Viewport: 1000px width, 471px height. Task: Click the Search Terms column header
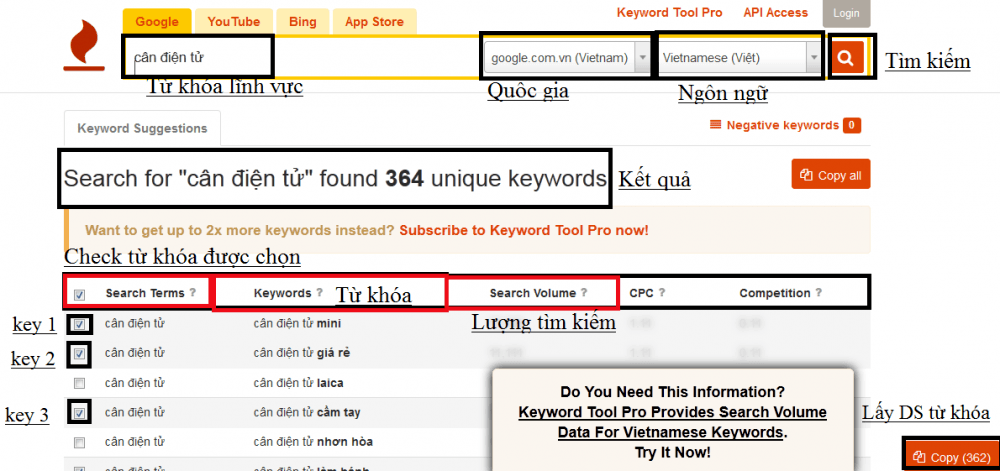tap(145, 293)
